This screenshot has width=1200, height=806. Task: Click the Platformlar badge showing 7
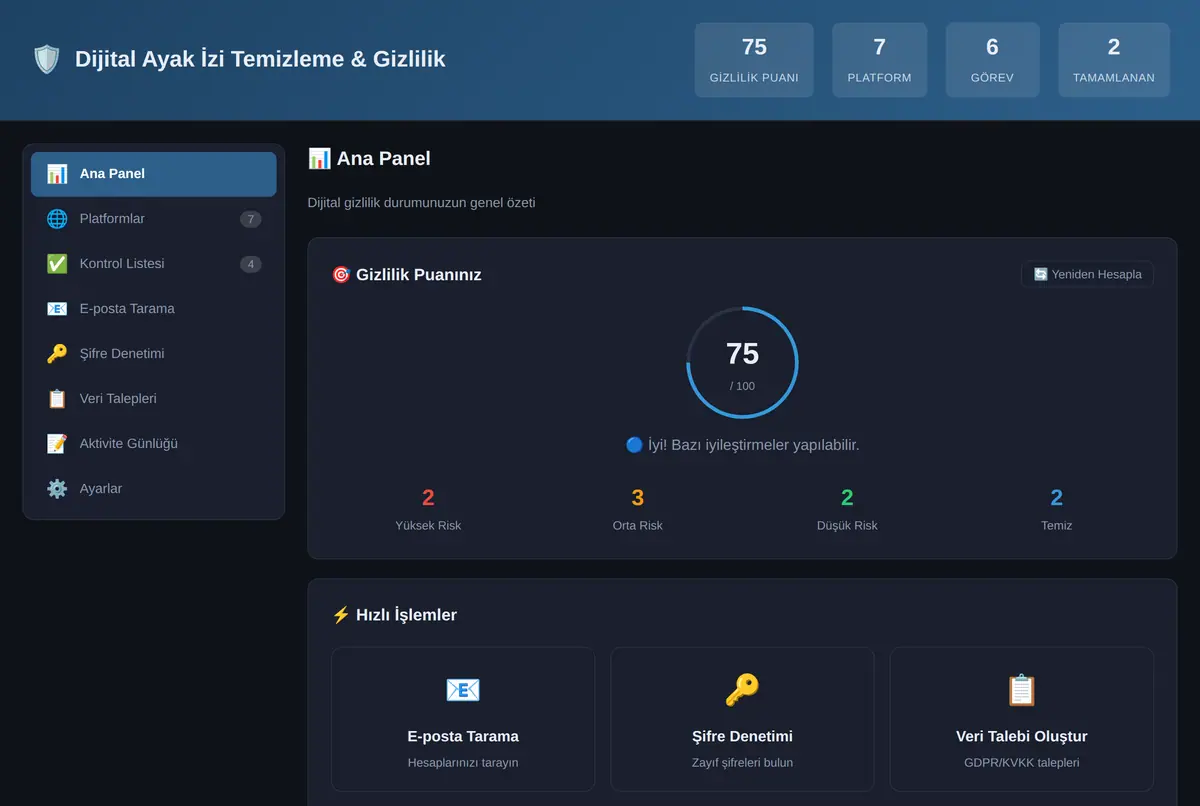point(251,219)
